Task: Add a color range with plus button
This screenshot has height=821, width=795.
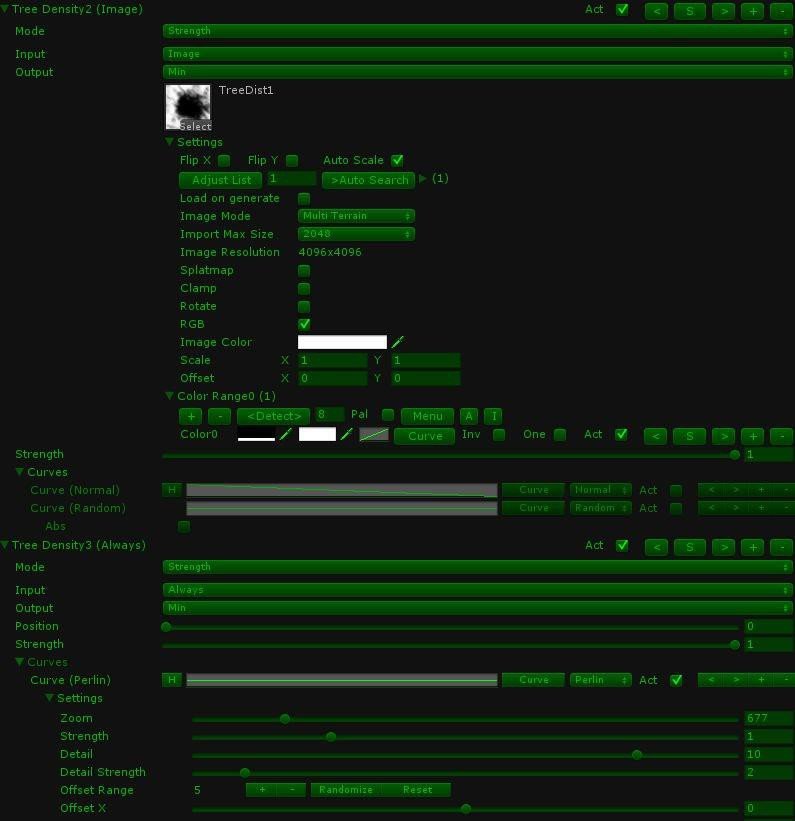Action: (x=191, y=416)
